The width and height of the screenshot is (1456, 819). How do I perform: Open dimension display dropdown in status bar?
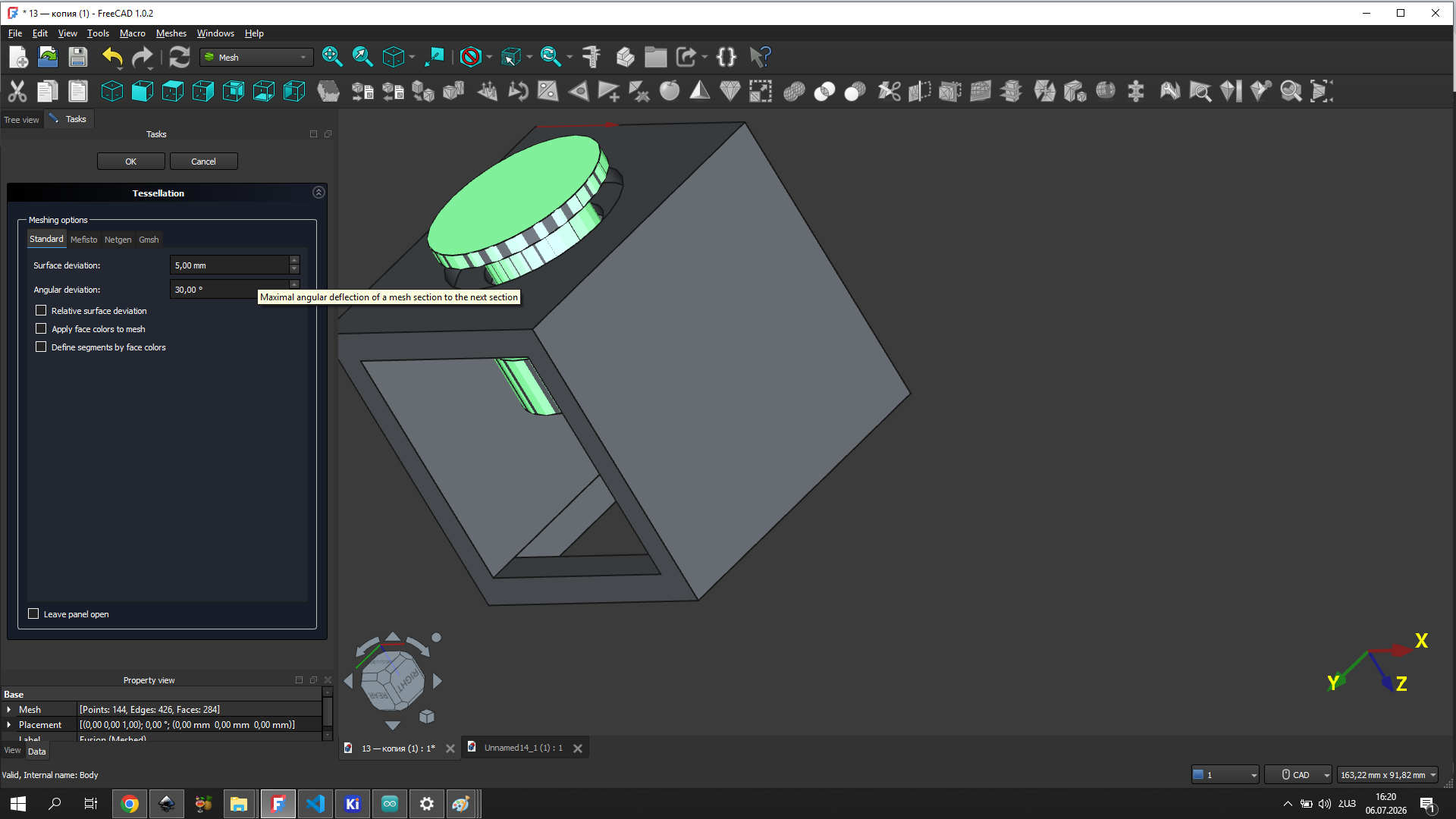point(1388,775)
